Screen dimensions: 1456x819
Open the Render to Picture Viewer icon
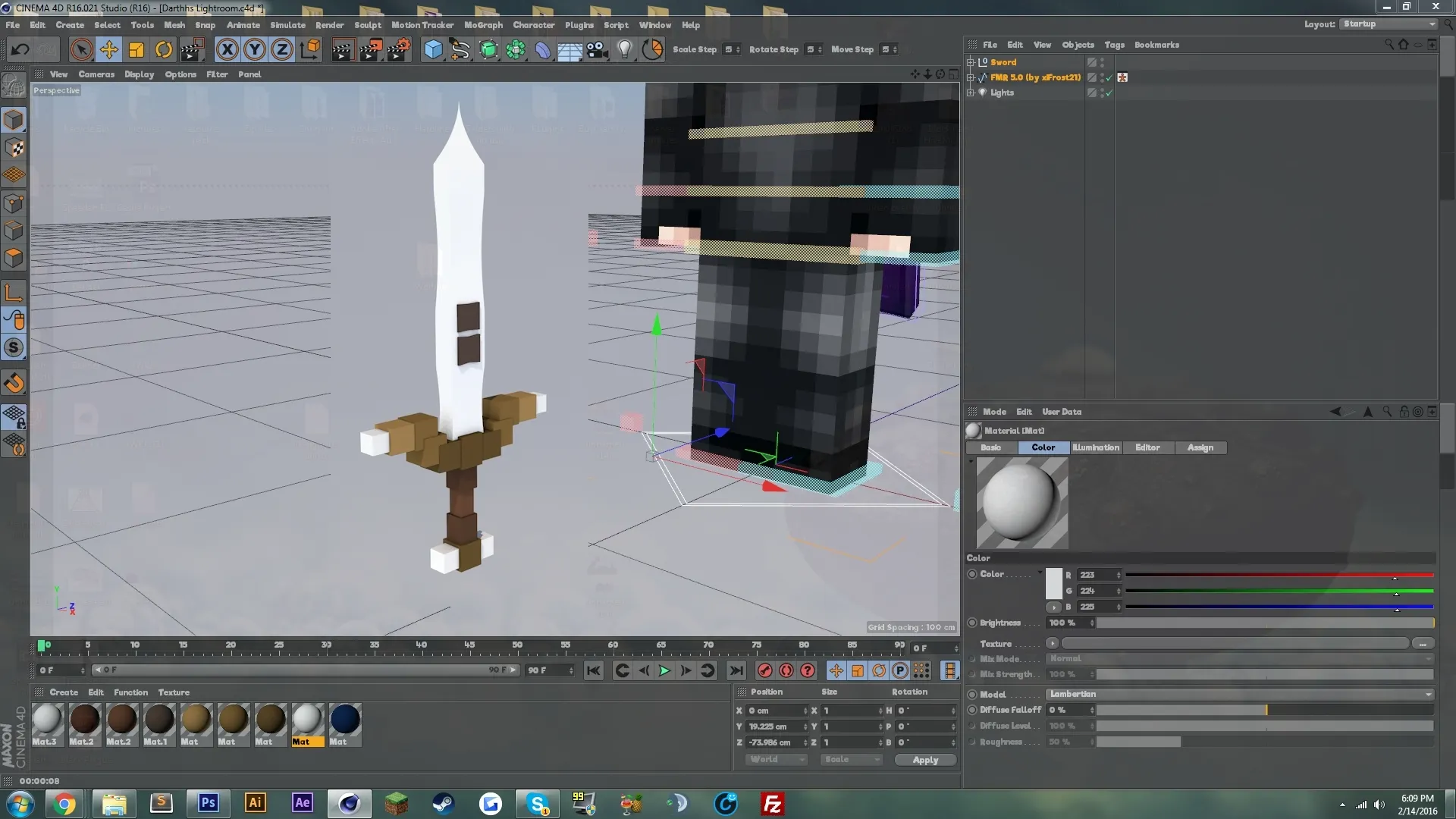[371, 50]
